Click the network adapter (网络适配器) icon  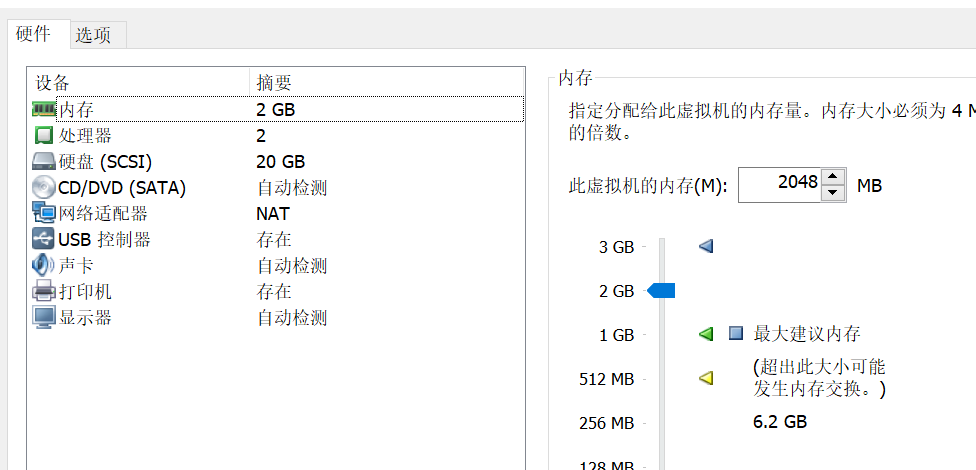44,213
